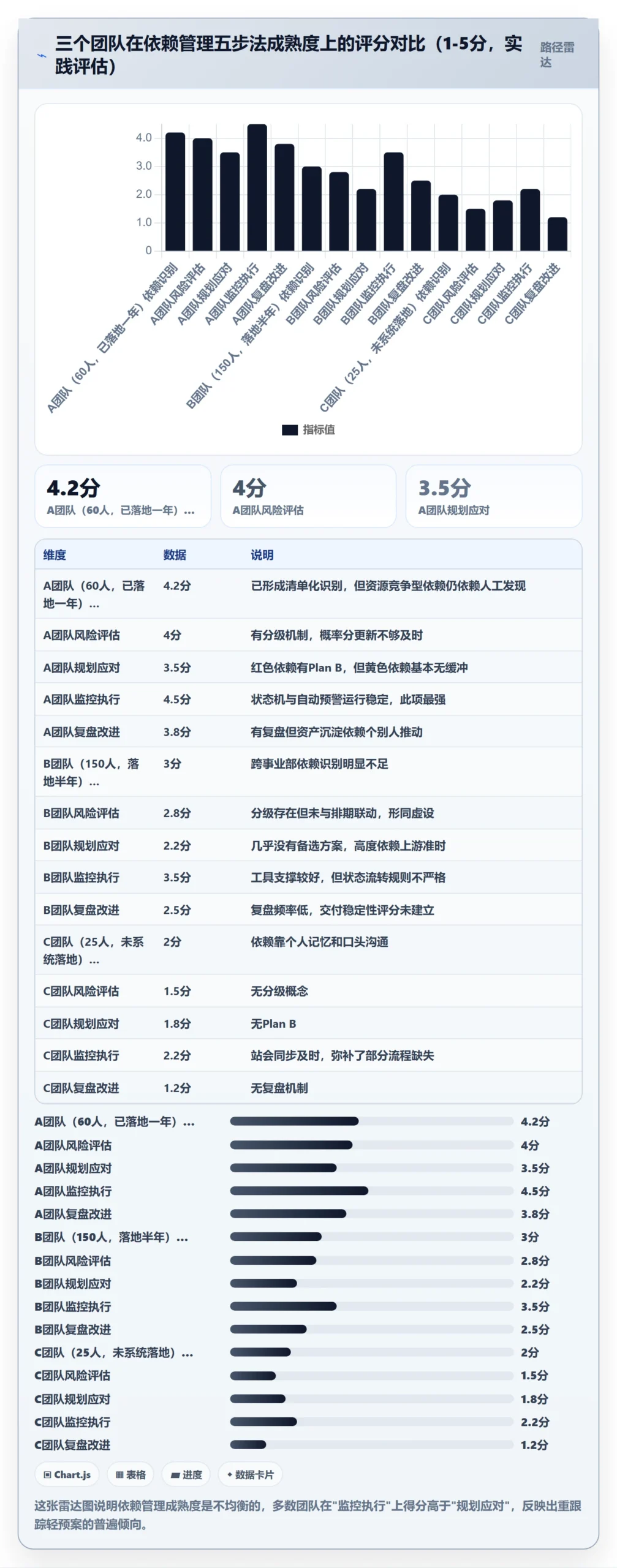Click 有复盘但资产沉淀依赖个别人推动 cell
The image size is (617, 1568).
336,732
